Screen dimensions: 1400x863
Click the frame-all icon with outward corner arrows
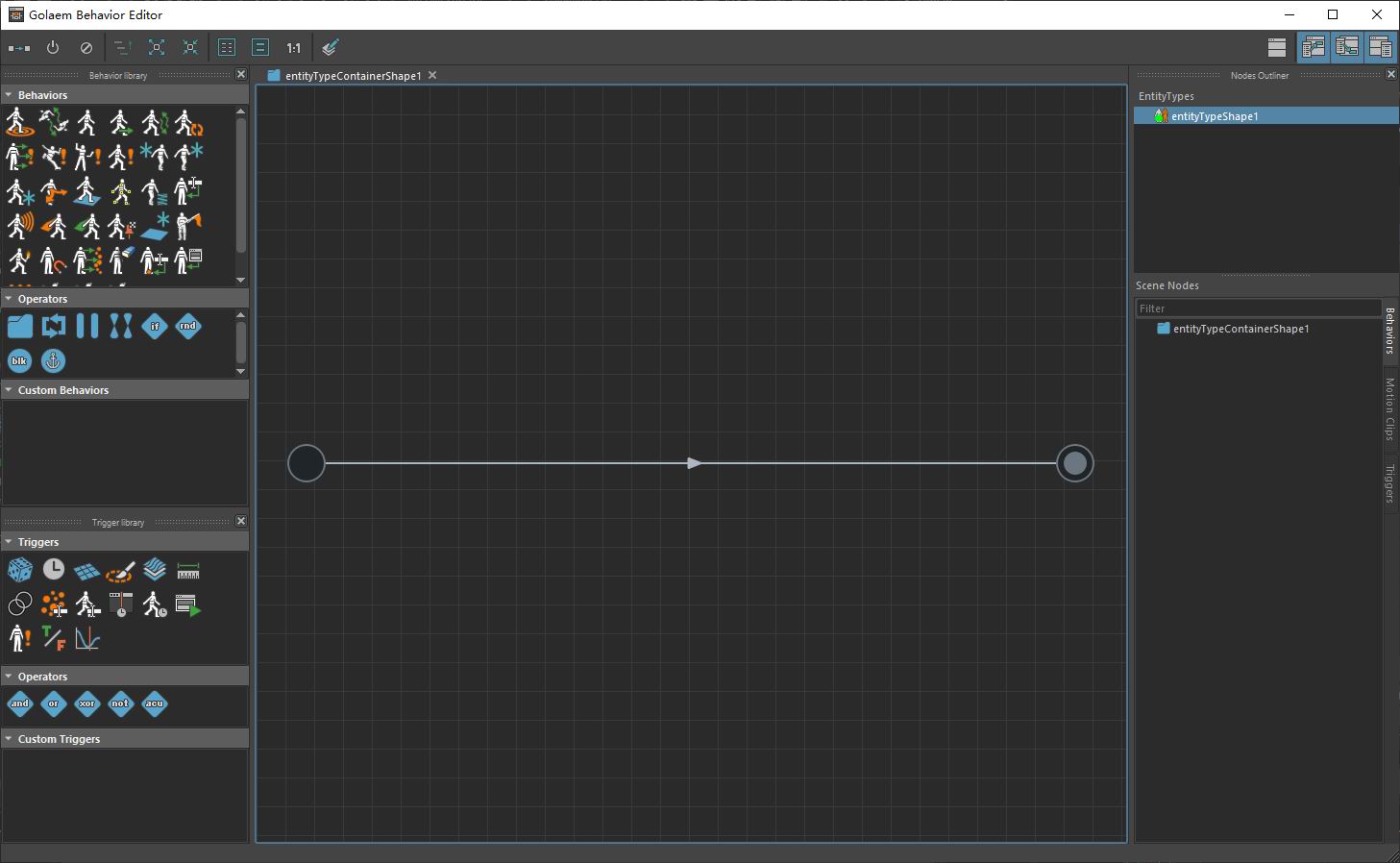157,47
